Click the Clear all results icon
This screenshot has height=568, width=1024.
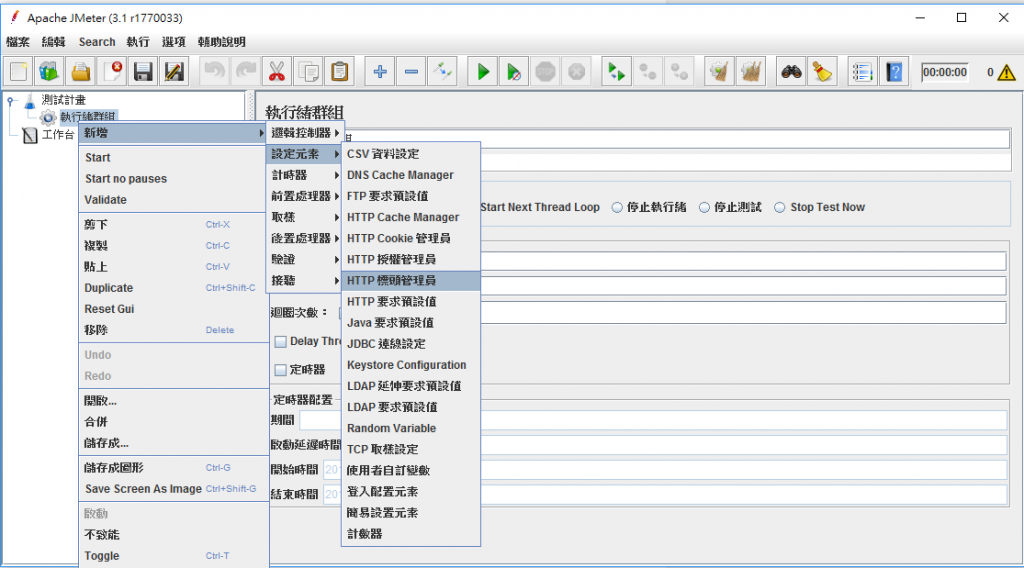click(x=750, y=72)
